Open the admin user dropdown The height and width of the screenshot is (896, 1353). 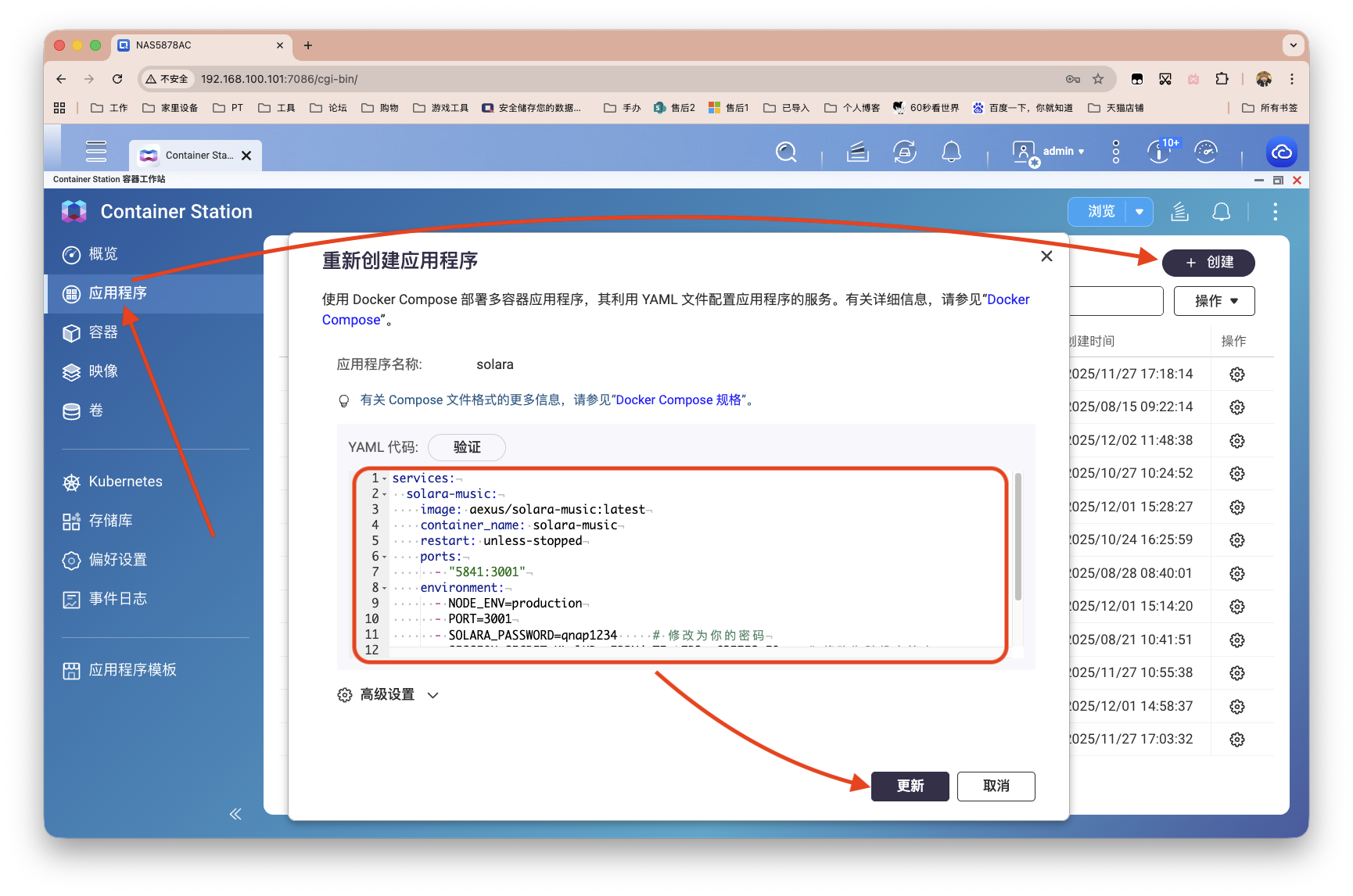tap(1064, 152)
